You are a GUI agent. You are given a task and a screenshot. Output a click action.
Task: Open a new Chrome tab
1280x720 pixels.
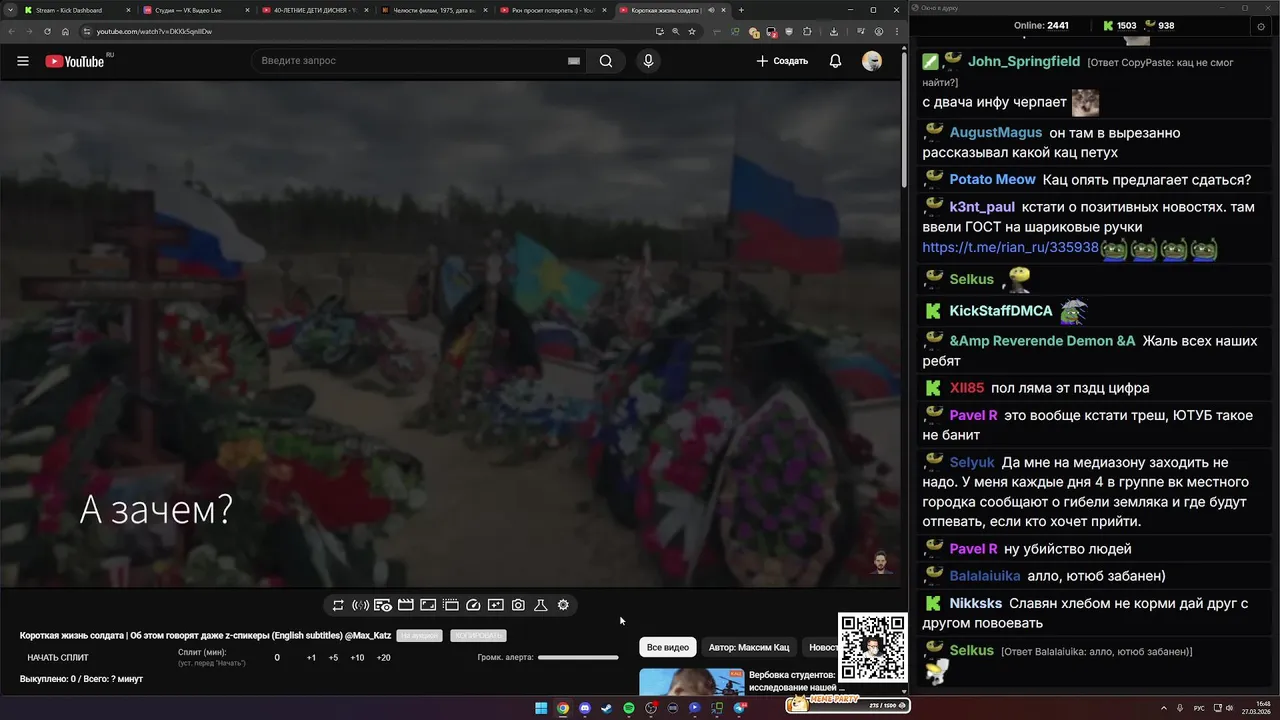[741, 10]
